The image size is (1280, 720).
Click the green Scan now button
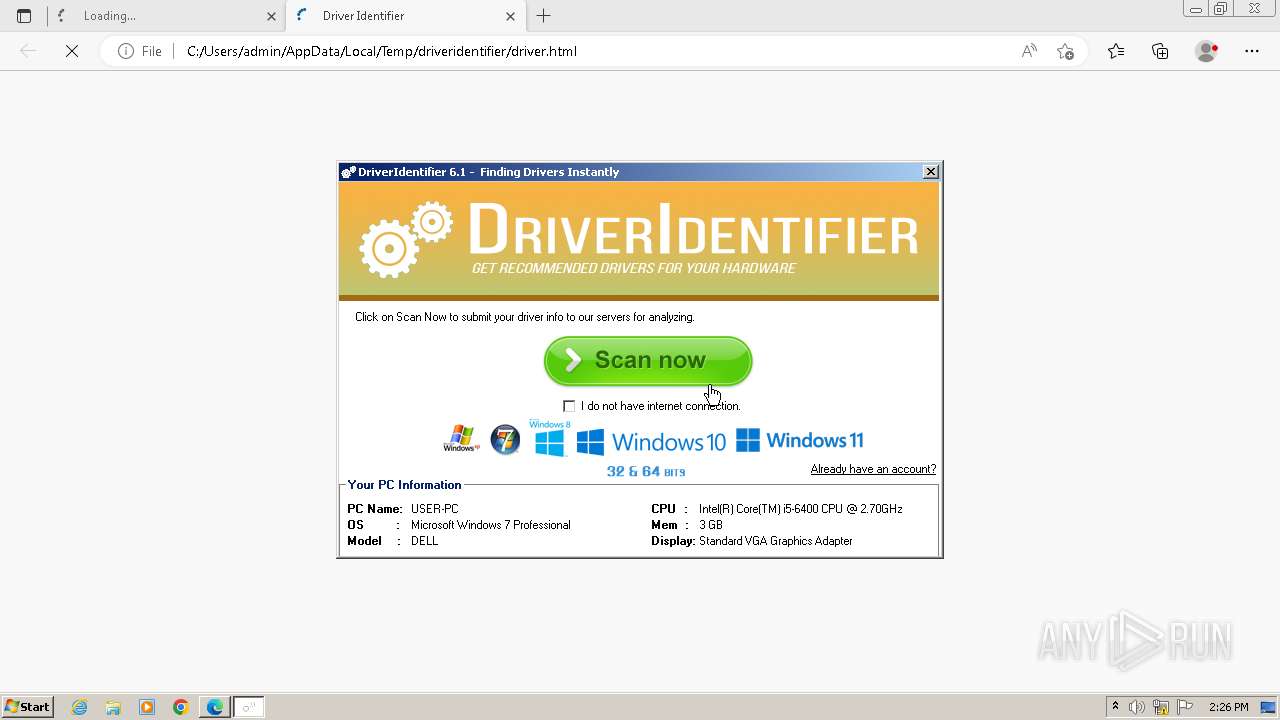click(x=648, y=360)
